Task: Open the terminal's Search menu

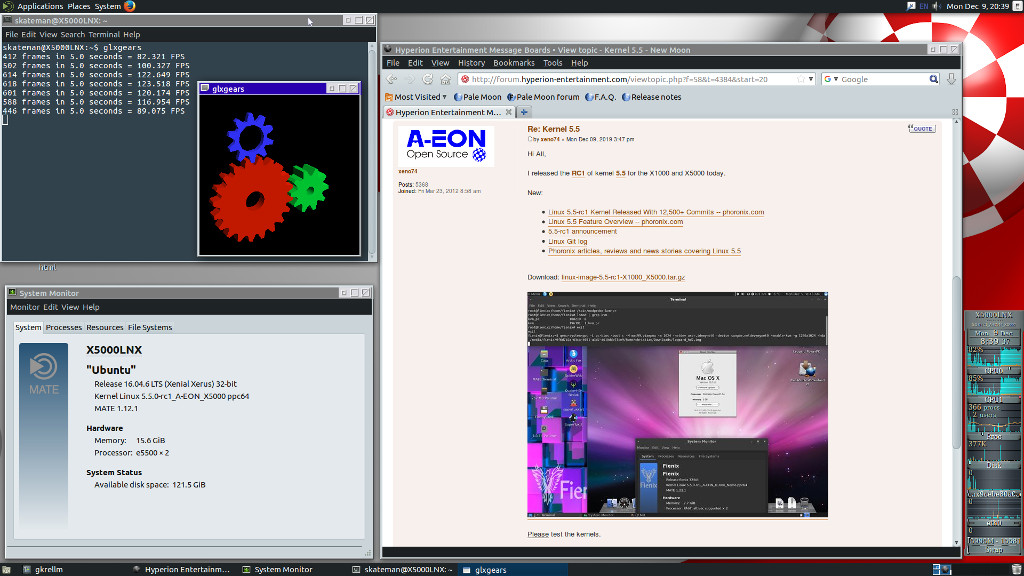Action: pyautogui.click(x=72, y=35)
